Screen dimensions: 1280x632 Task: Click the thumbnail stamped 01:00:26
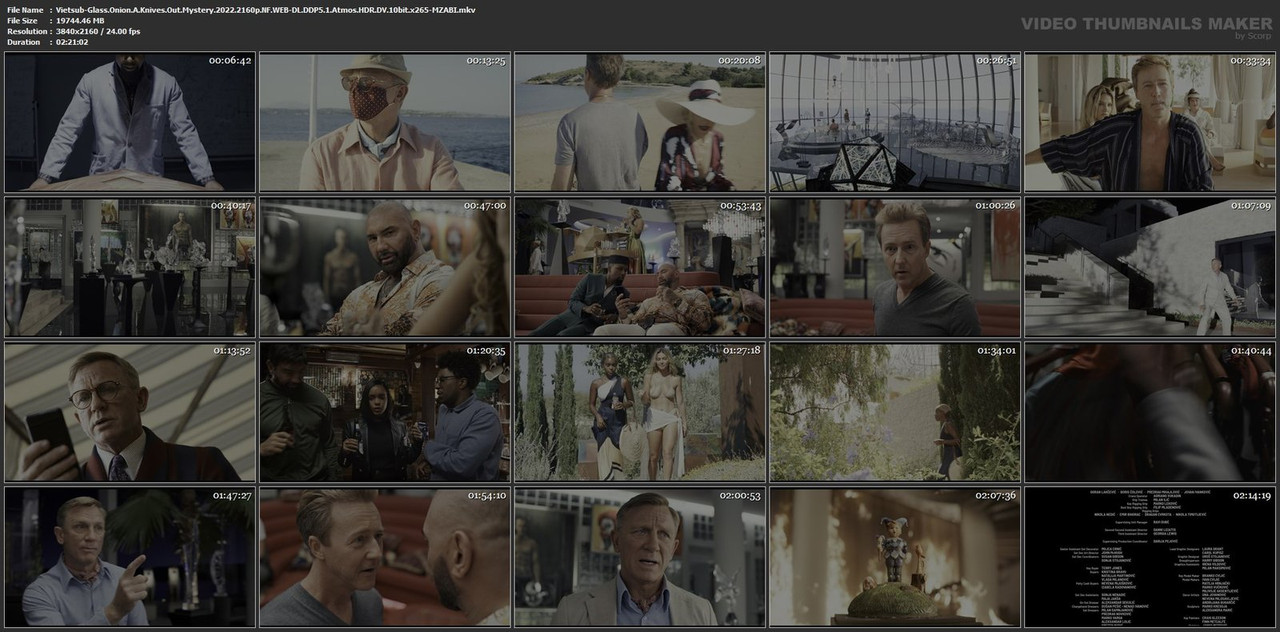point(895,267)
